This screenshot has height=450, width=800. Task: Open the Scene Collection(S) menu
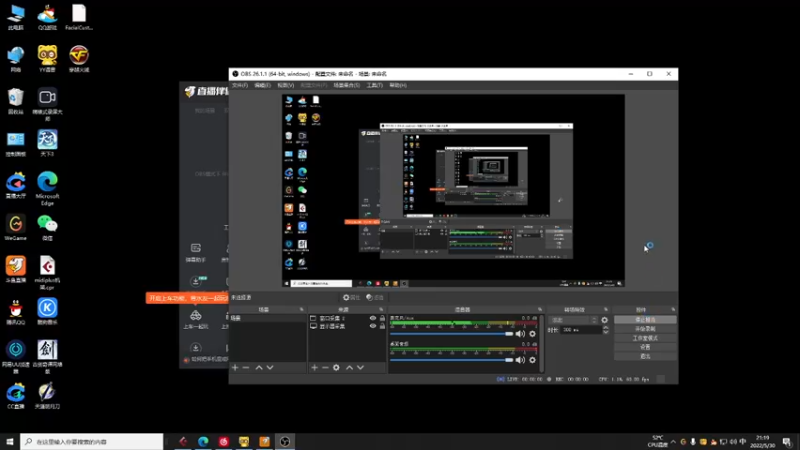pos(346,85)
